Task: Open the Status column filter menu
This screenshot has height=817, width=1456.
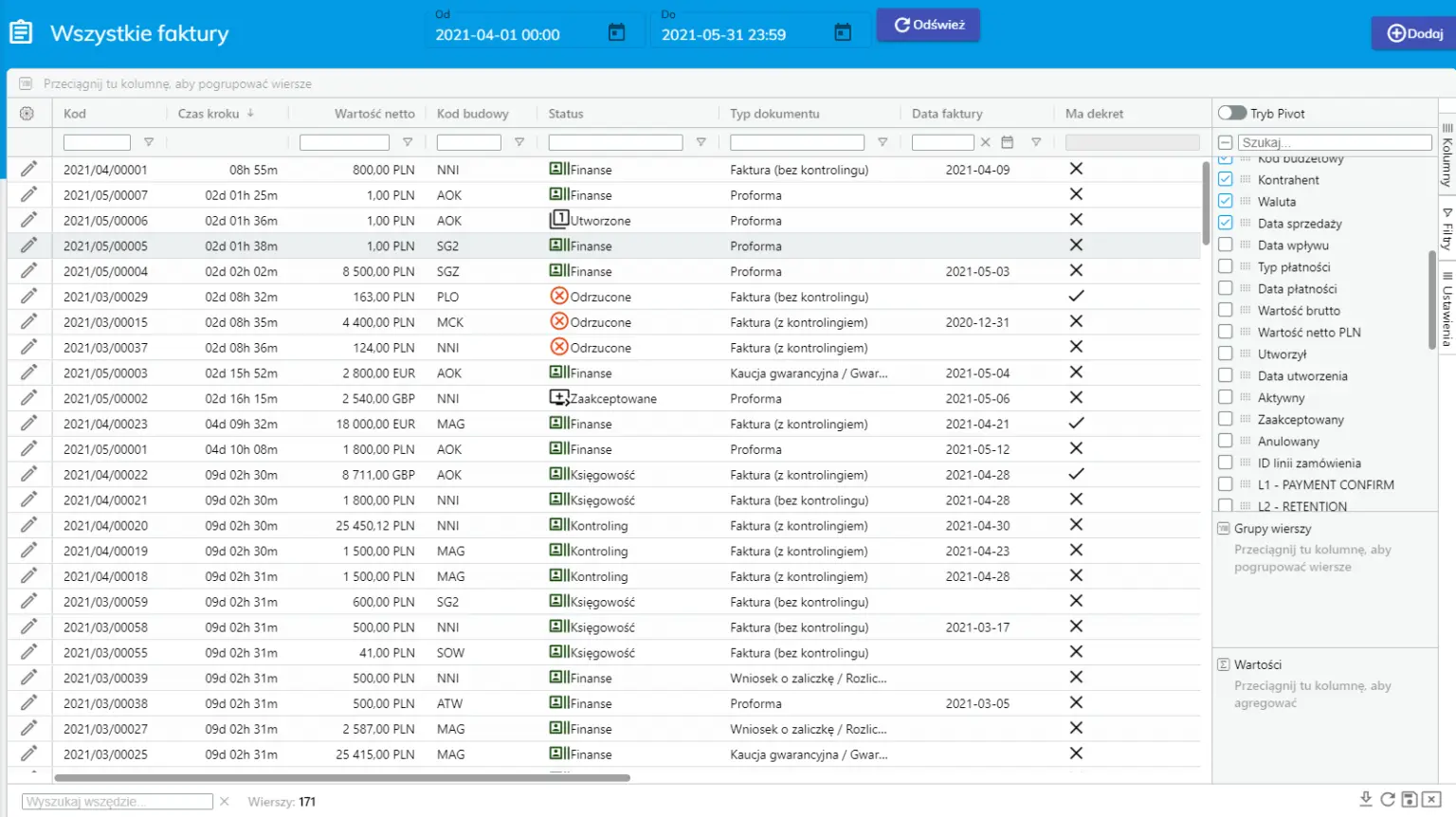Action: pos(701,142)
